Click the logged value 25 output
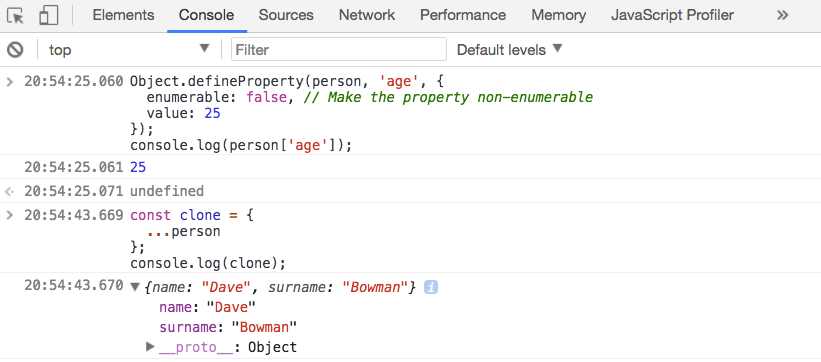This screenshot has height=362, width=821. point(138,167)
